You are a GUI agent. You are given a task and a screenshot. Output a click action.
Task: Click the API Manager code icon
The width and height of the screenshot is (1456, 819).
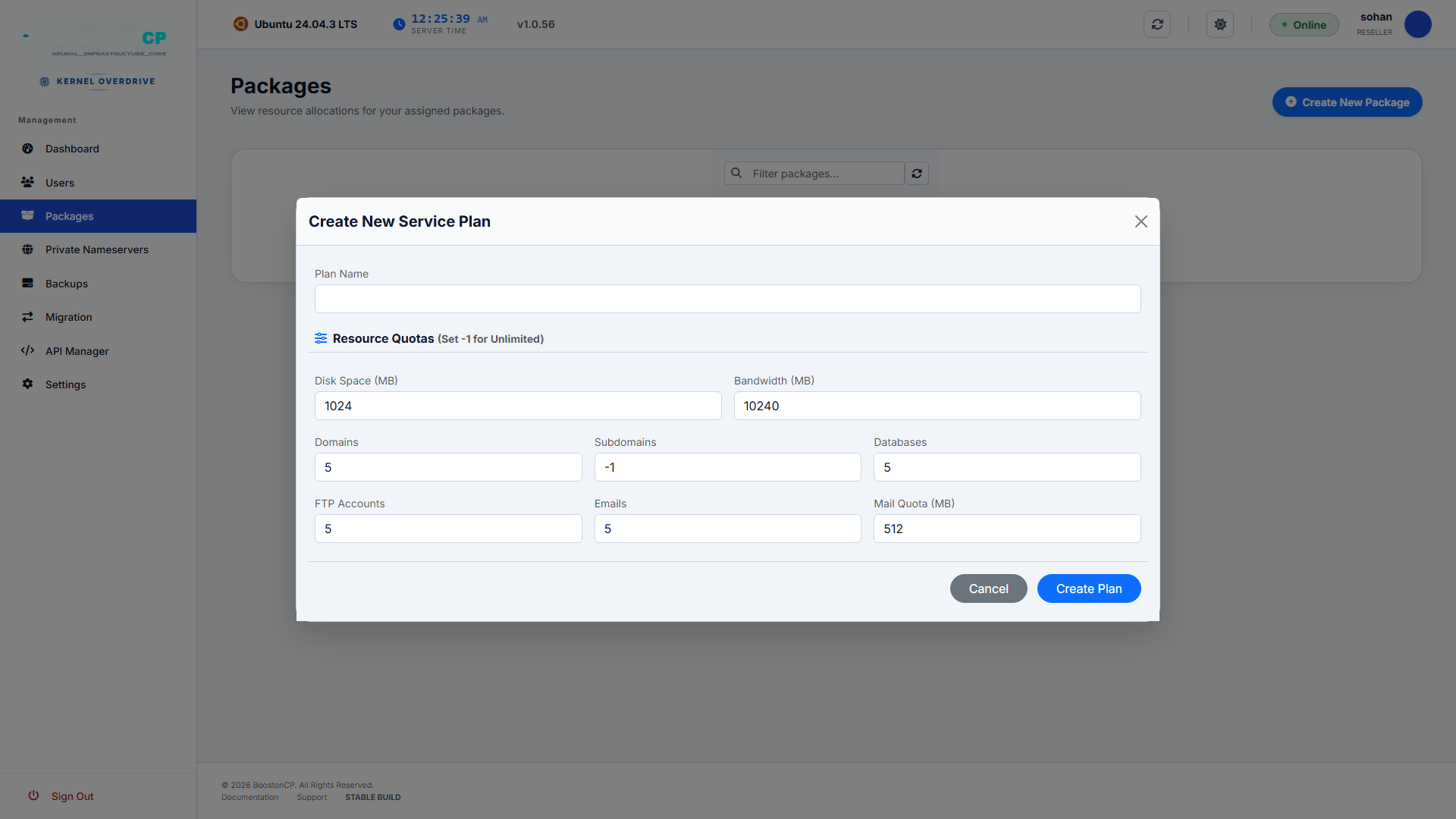27,350
